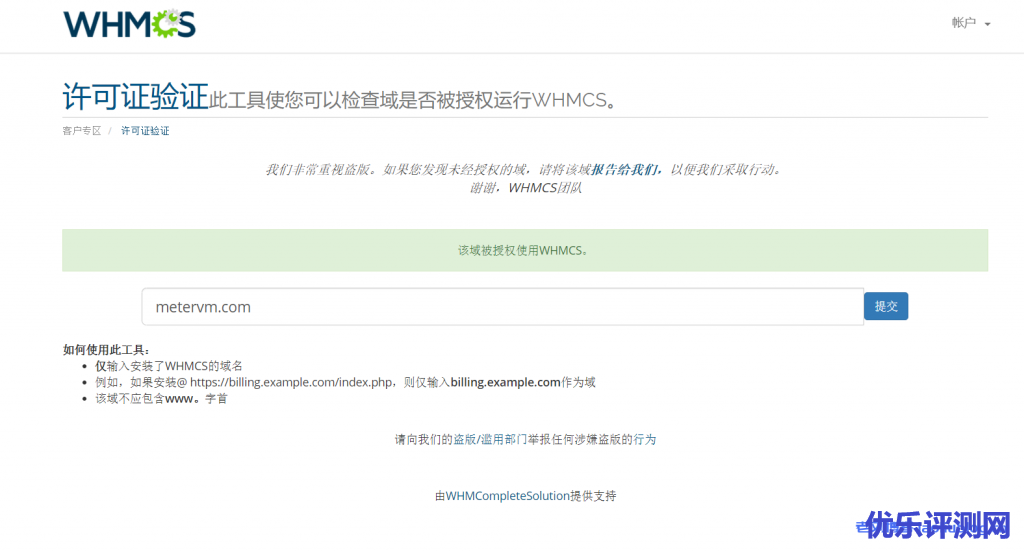Click the 提交 submit button

pyautogui.click(x=886, y=306)
